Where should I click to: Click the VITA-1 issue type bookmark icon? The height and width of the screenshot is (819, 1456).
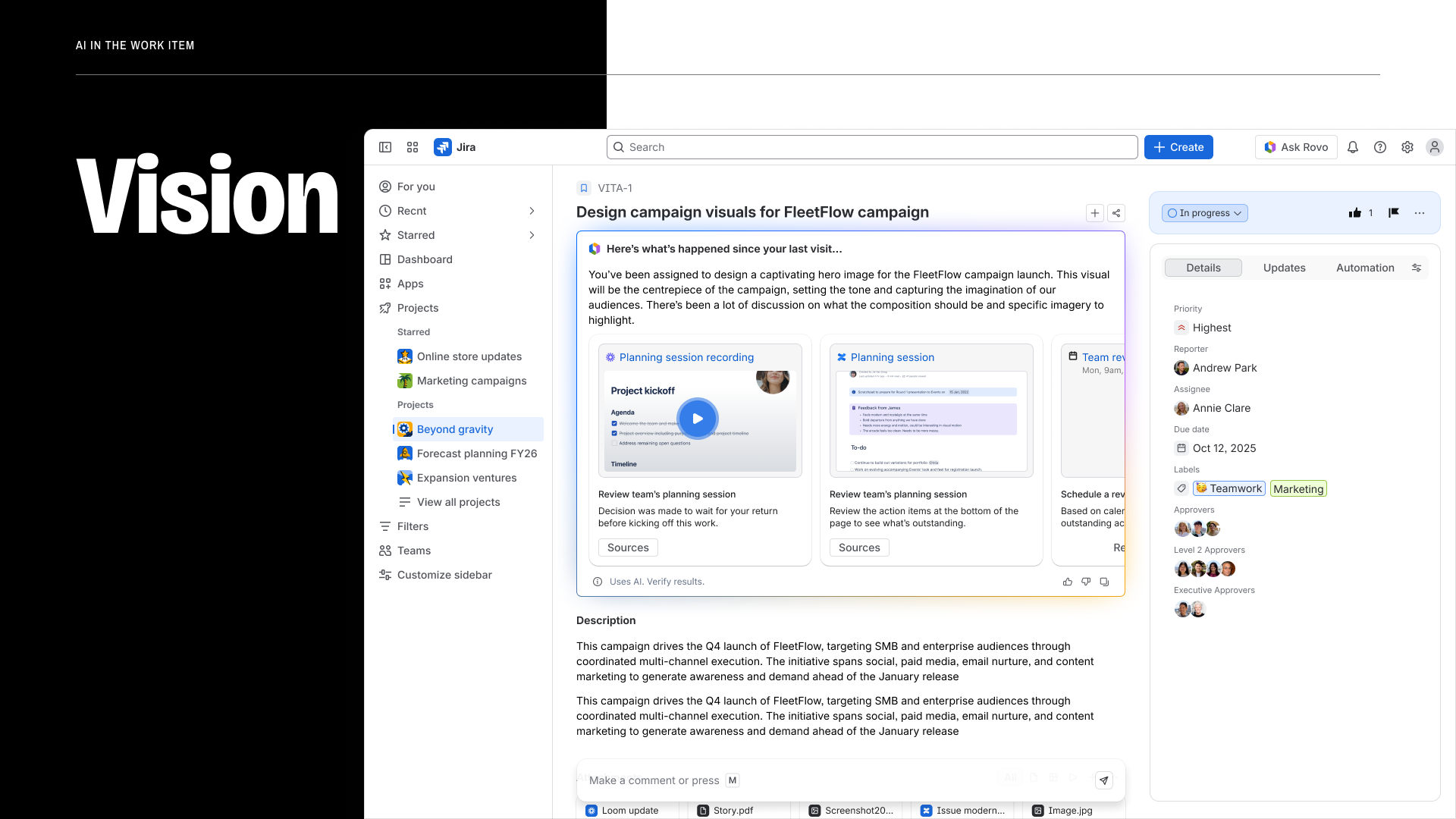584,188
